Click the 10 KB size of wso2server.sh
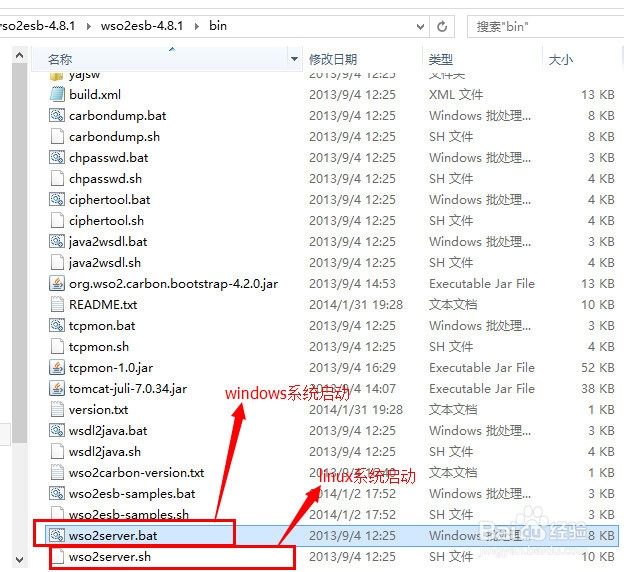This screenshot has width=624, height=572. [598, 556]
